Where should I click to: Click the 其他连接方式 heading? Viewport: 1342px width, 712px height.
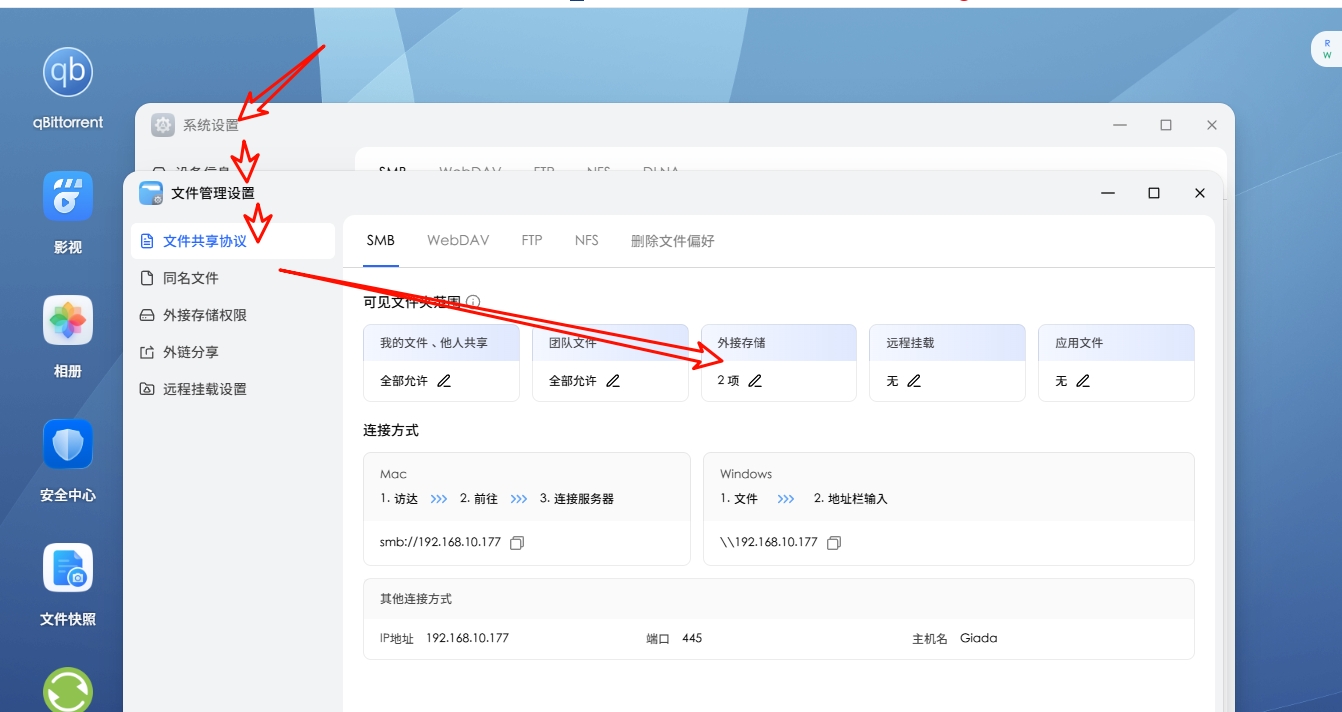[416, 598]
